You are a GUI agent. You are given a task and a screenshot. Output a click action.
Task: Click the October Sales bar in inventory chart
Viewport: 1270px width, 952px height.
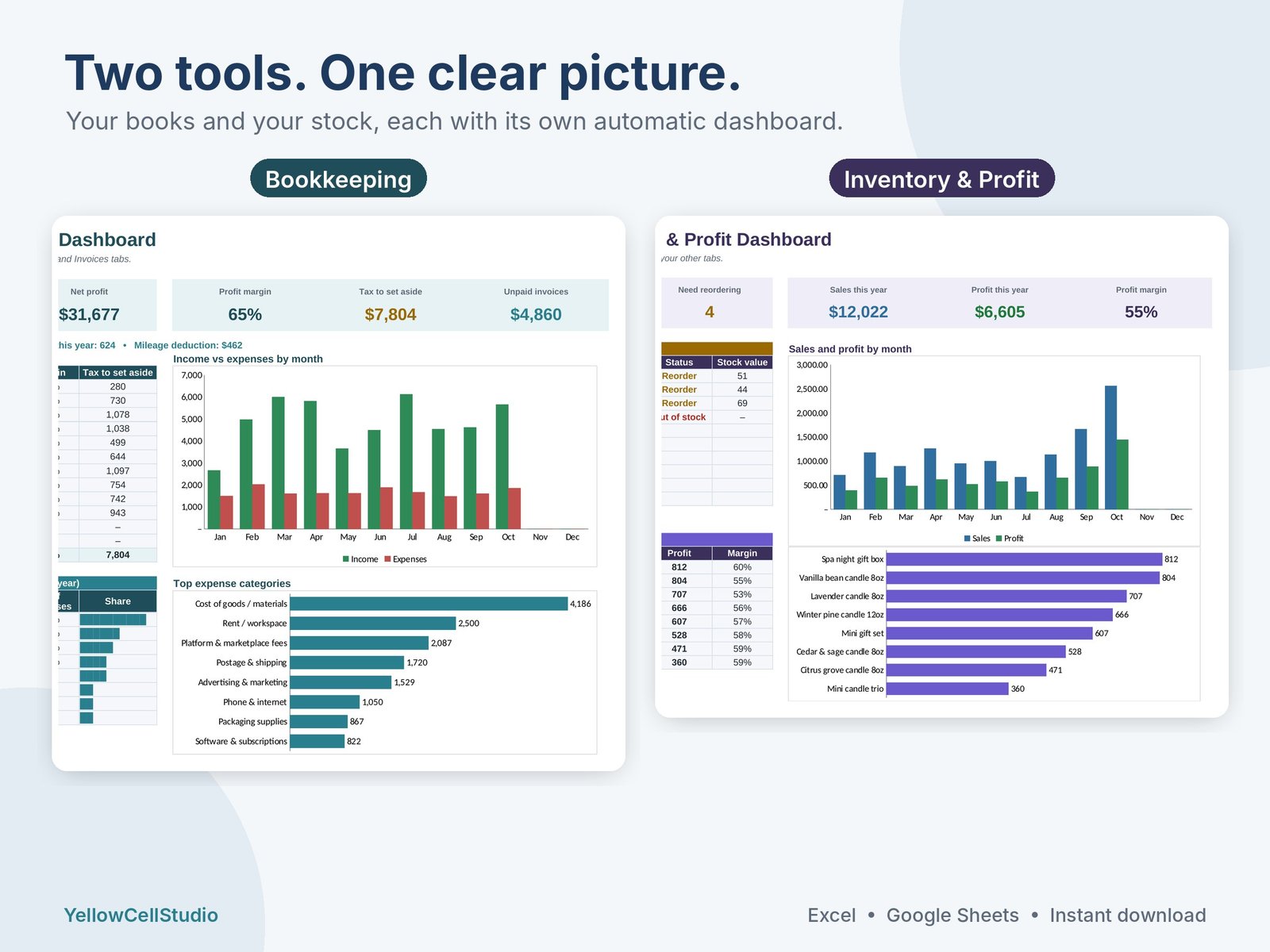pos(1110,447)
